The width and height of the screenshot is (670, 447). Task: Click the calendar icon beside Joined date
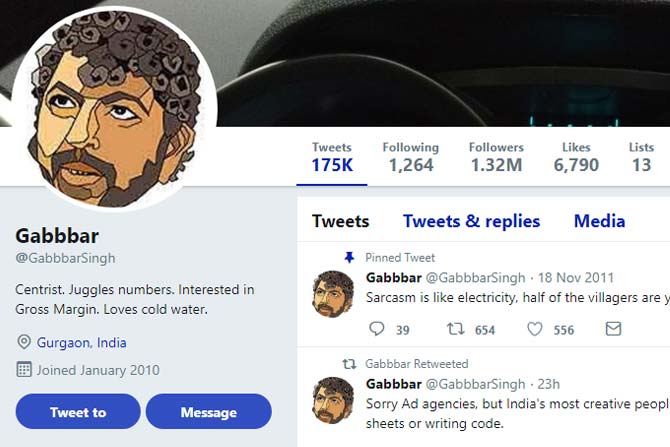[24, 370]
